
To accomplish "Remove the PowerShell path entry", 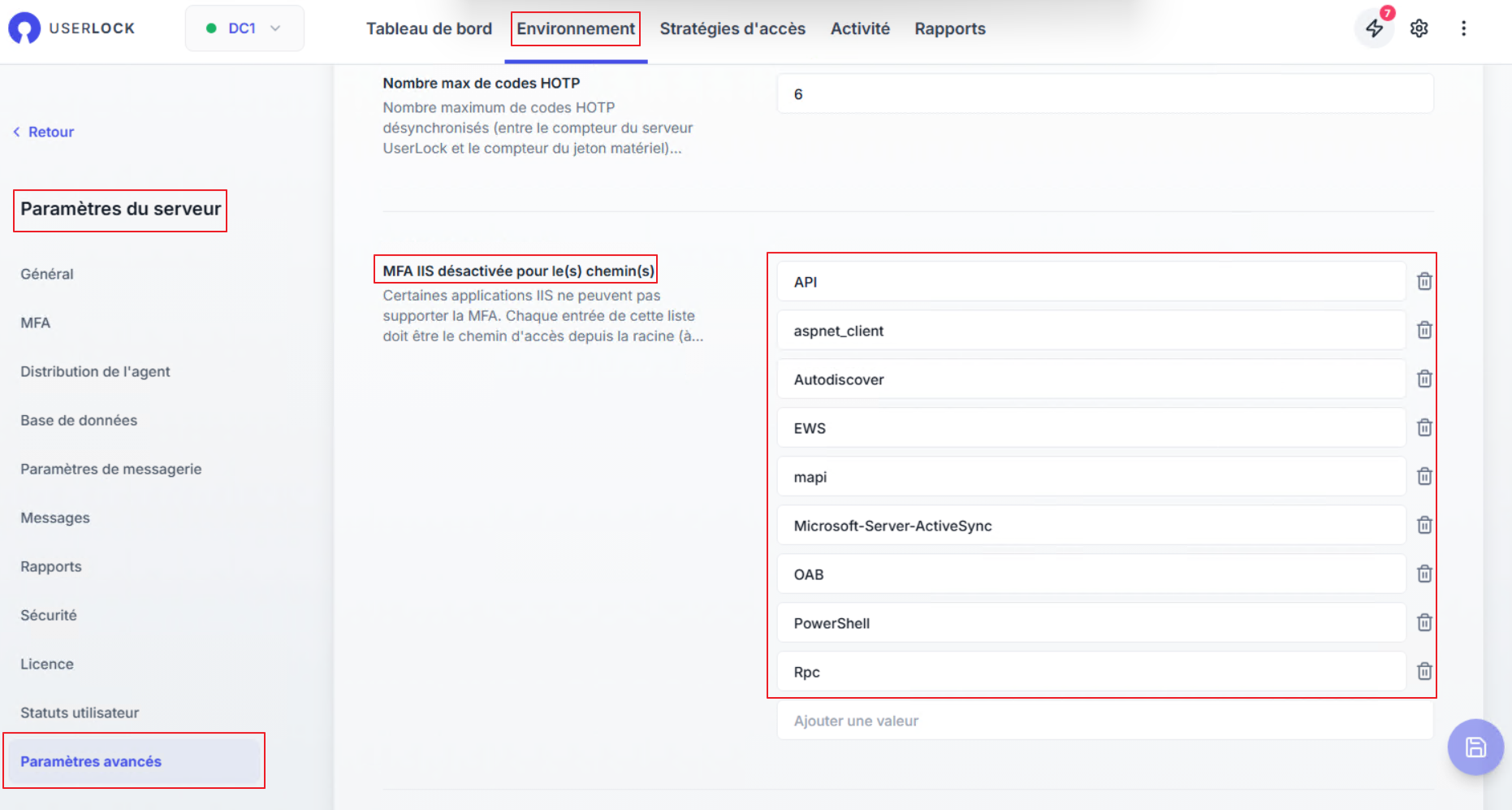I will coord(1424,623).
